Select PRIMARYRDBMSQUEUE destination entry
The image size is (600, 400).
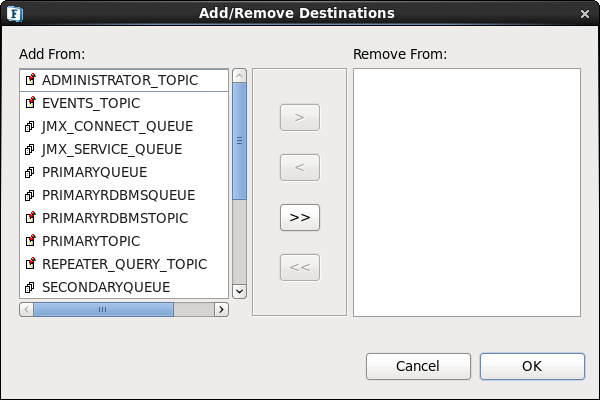[124, 195]
